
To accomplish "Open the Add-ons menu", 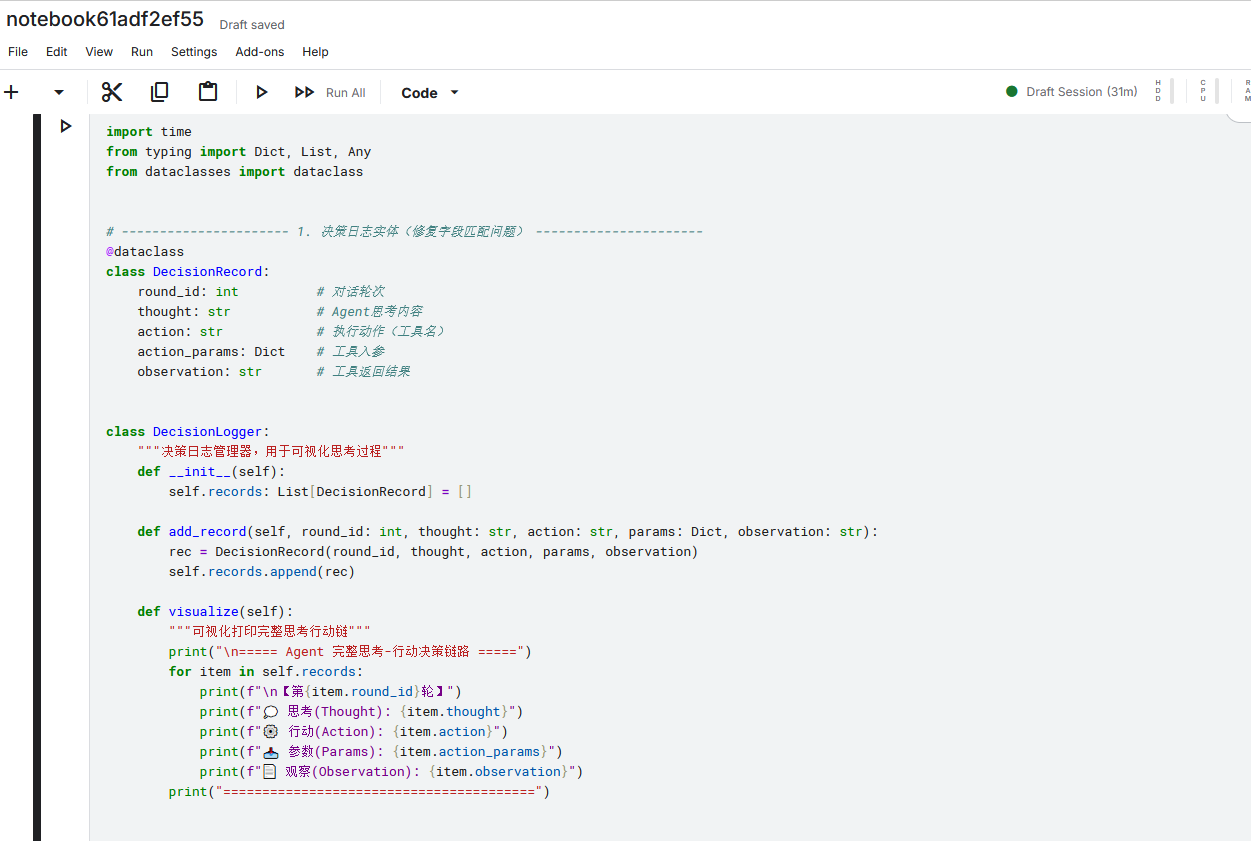I will tap(260, 52).
